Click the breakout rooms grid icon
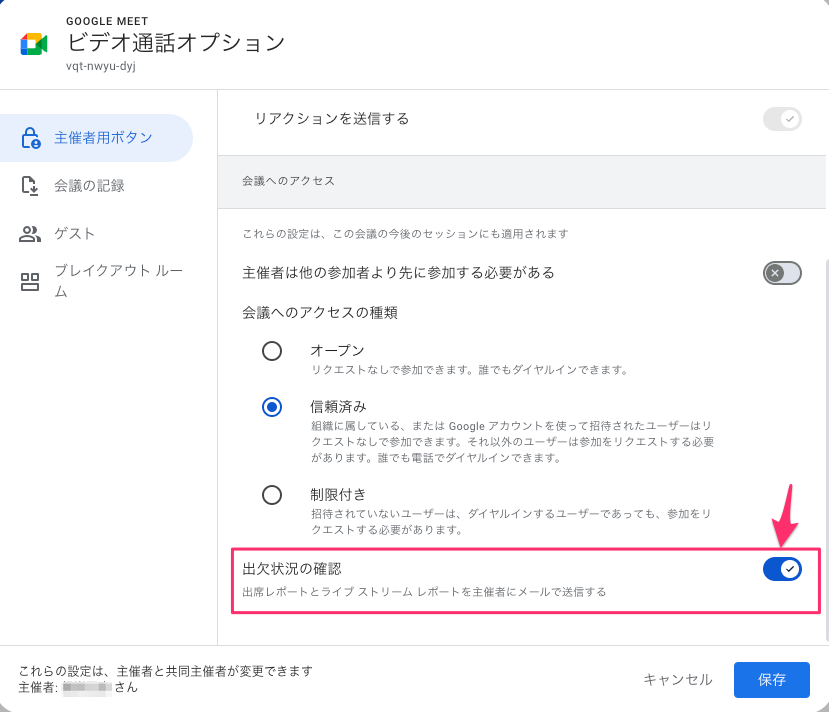 (x=30, y=281)
